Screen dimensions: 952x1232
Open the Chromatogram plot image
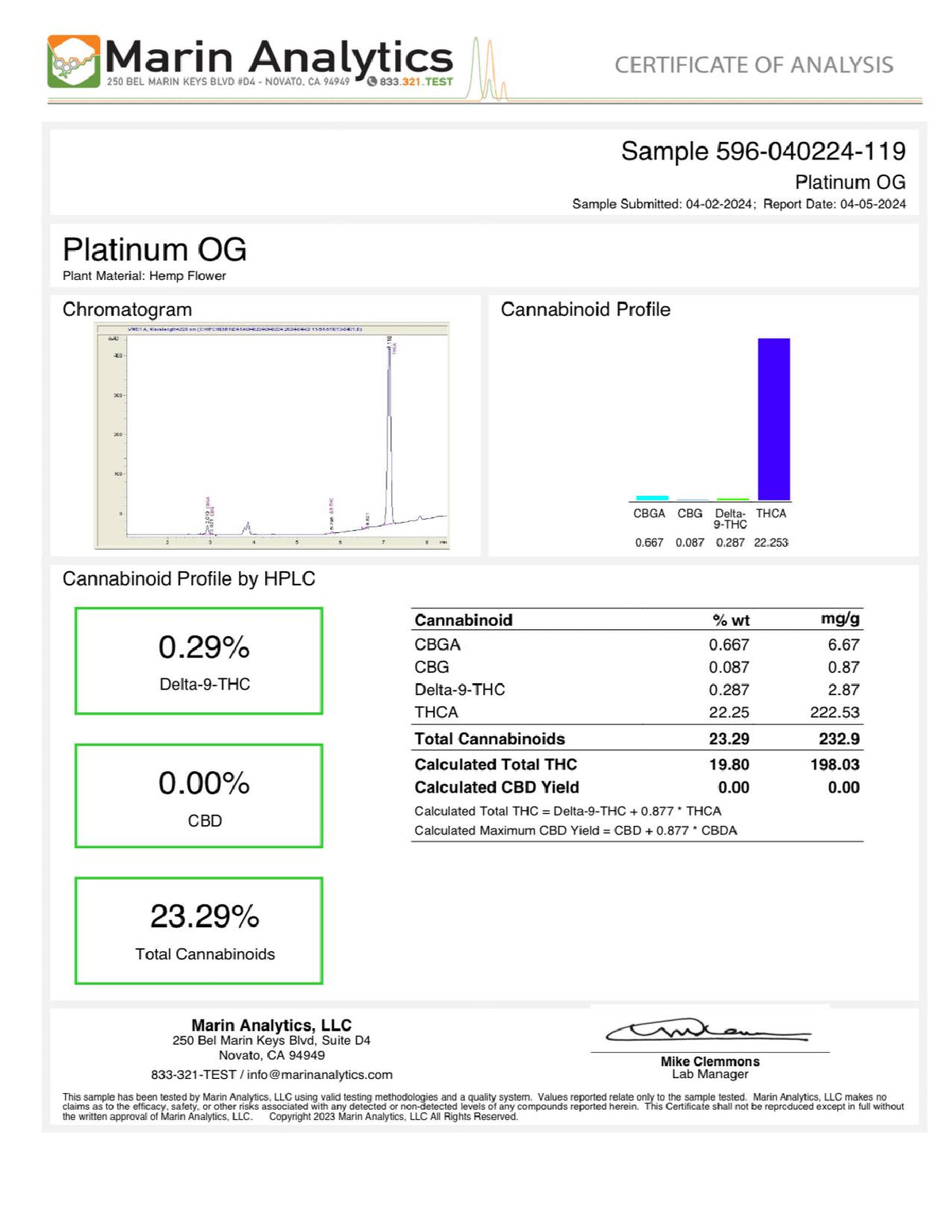coord(271,435)
